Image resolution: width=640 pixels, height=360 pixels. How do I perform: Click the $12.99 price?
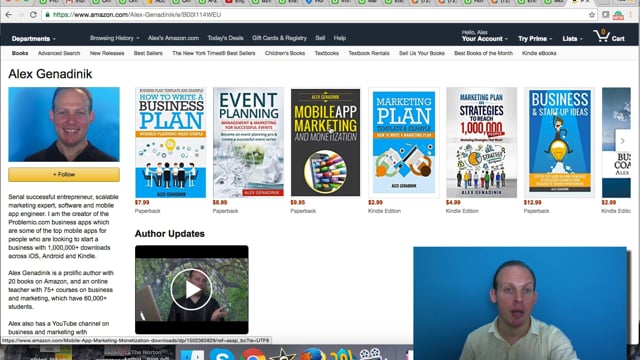(x=533, y=202)
